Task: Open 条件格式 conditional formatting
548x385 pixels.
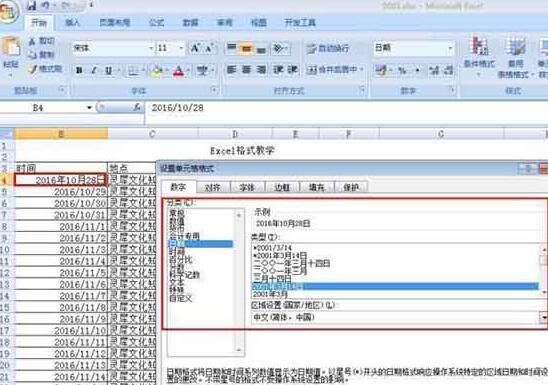Action: pos(479,56)
